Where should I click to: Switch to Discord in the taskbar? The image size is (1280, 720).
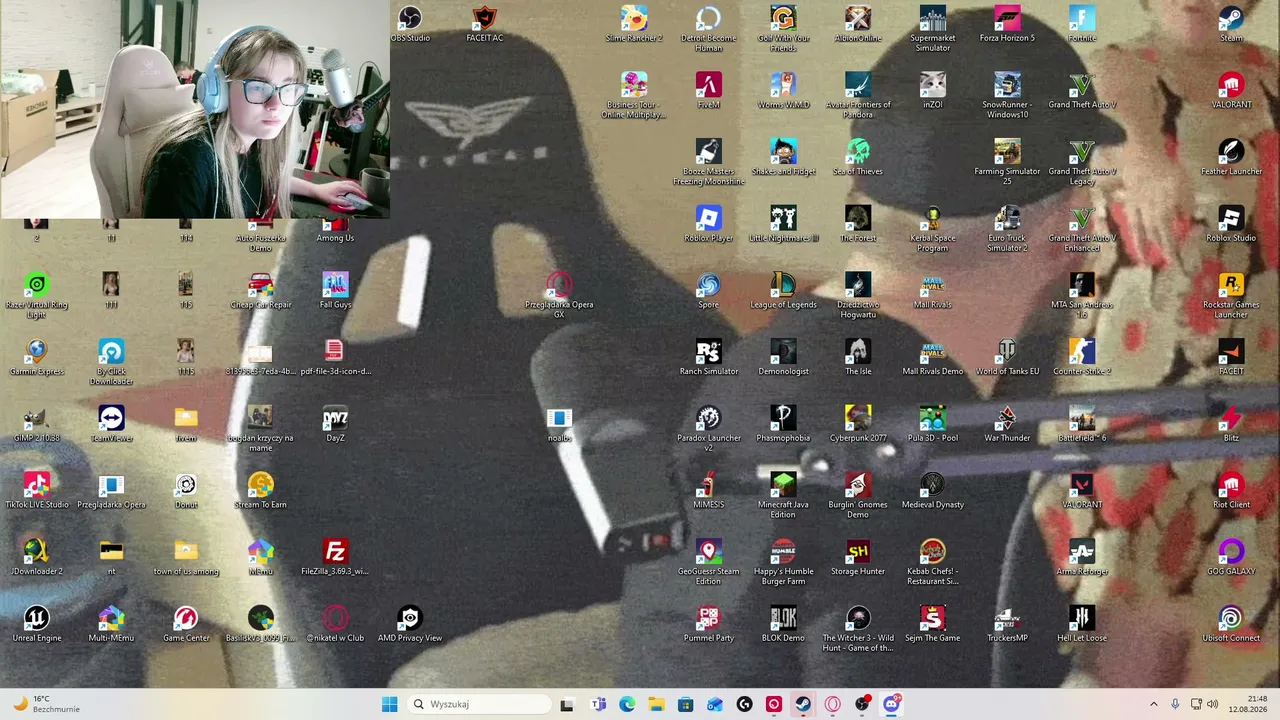(x=891, y=704)
